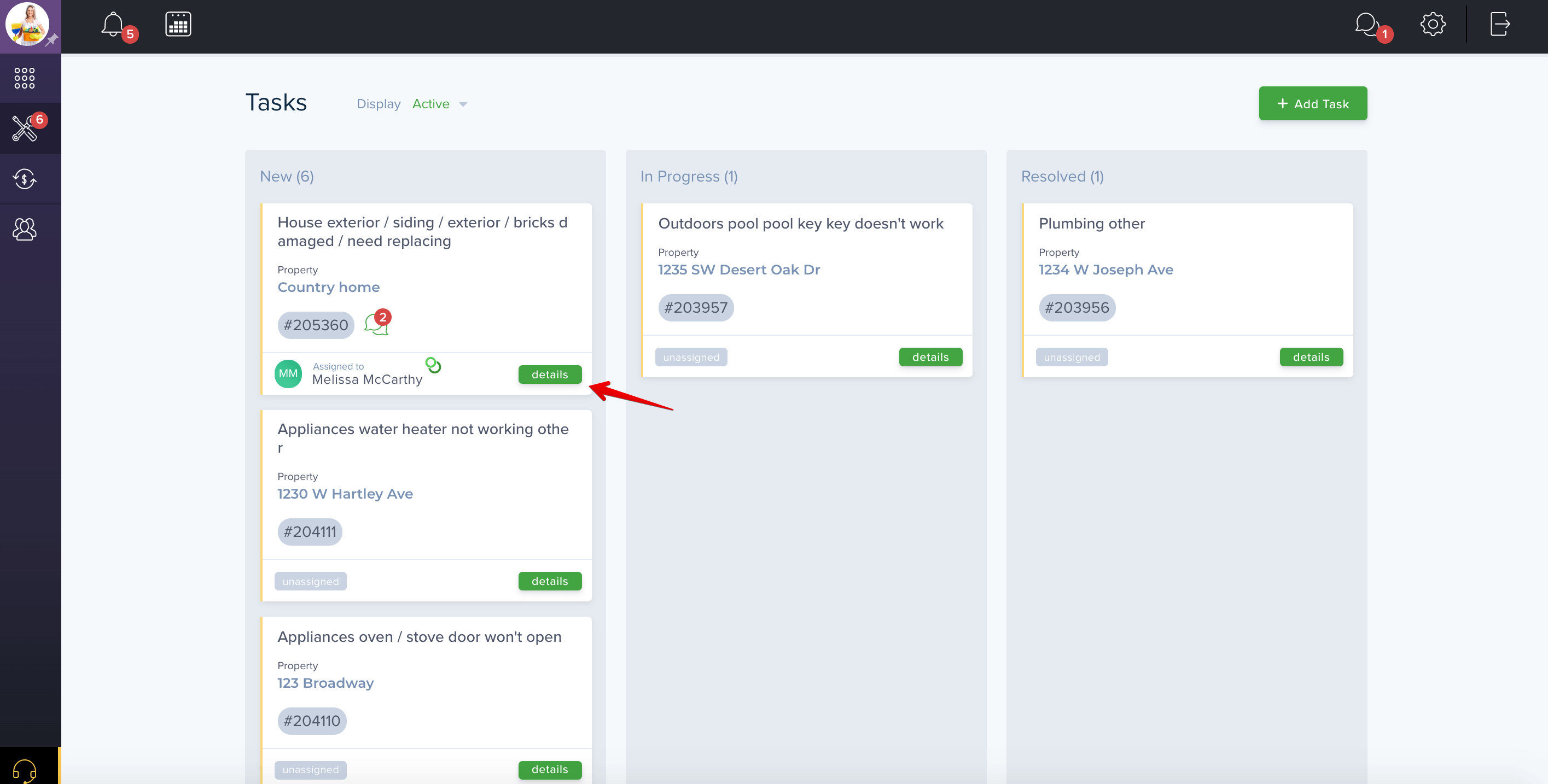Open details for Outdoors pool task
This screenshot has width=1548, height=784.
point(930,357)
